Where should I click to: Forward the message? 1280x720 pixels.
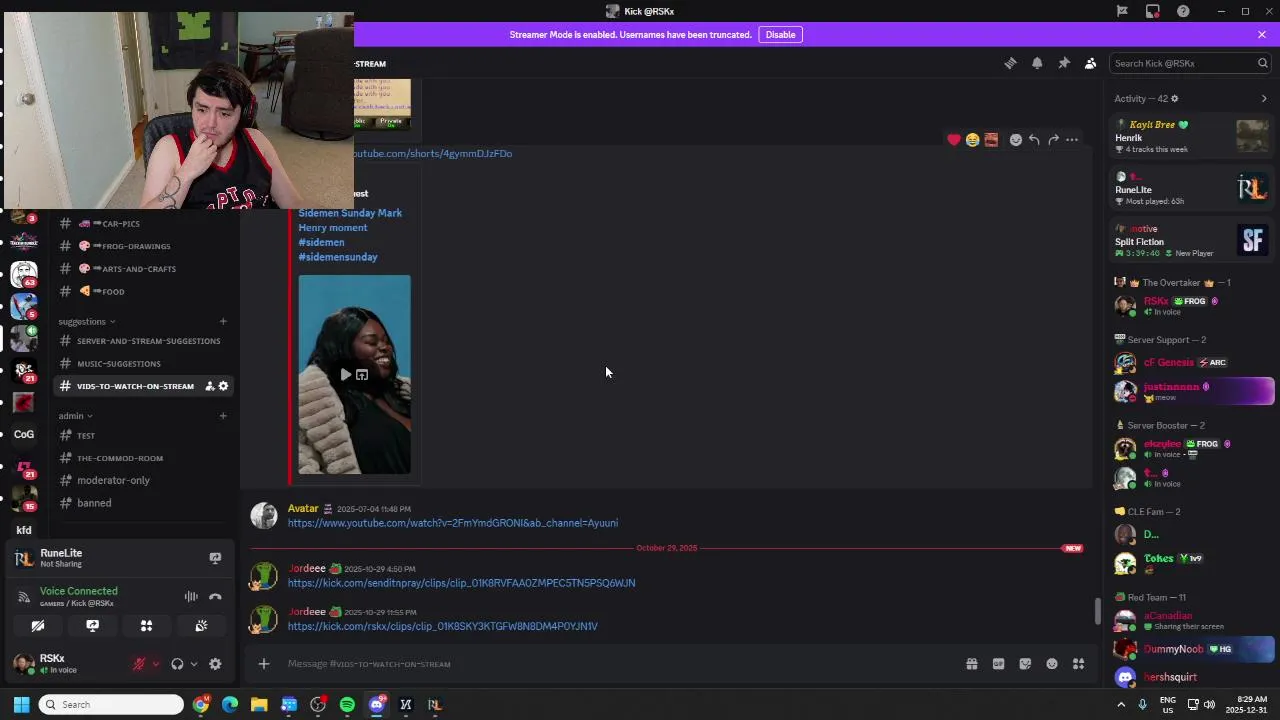1053,140
